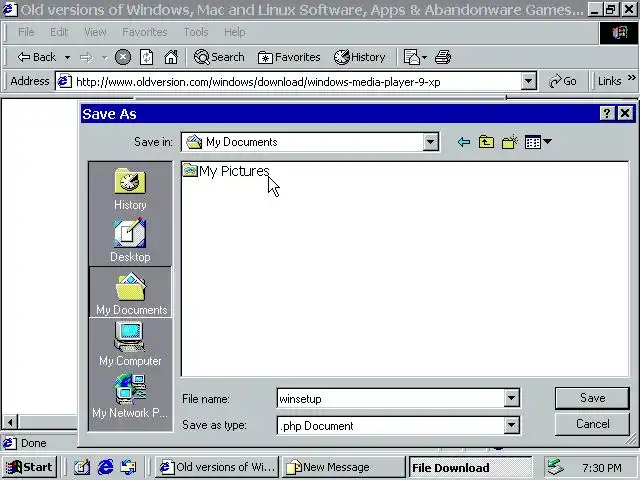Click the Cancel button

[592, 424]
